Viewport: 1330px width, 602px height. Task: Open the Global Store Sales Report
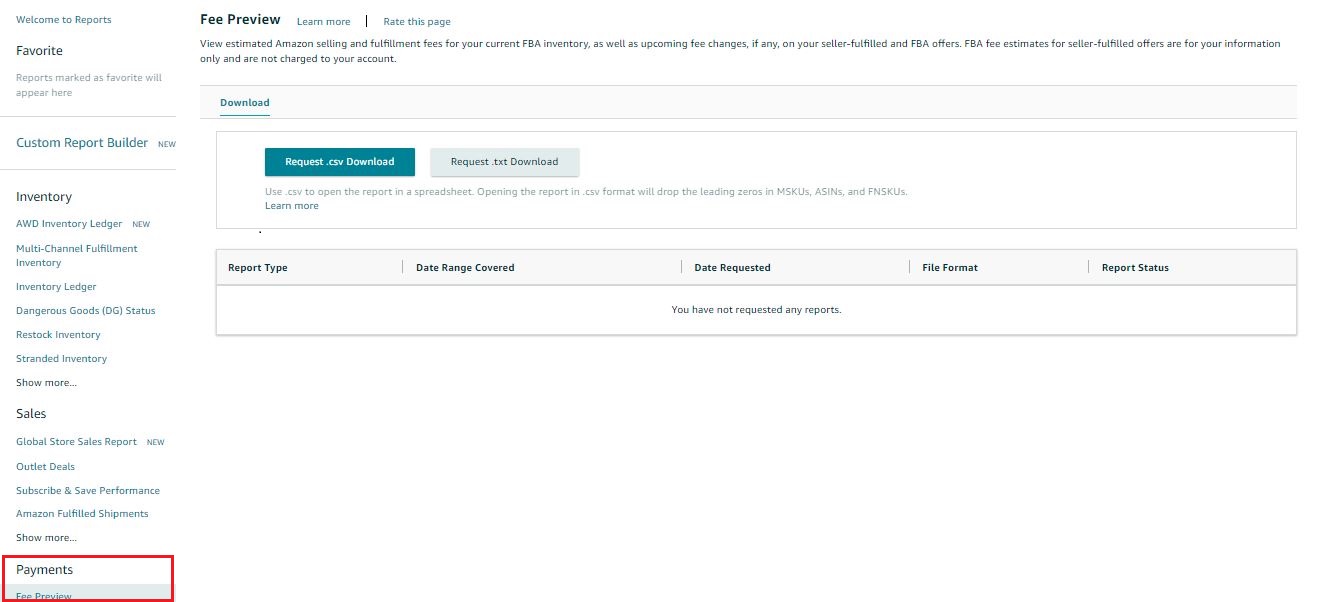coord(76,441)
